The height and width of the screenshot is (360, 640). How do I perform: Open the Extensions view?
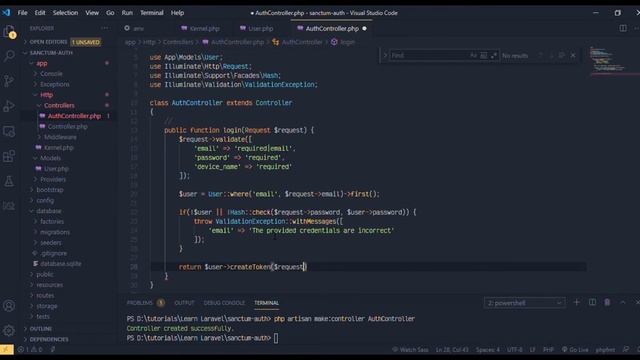[9, 156]
